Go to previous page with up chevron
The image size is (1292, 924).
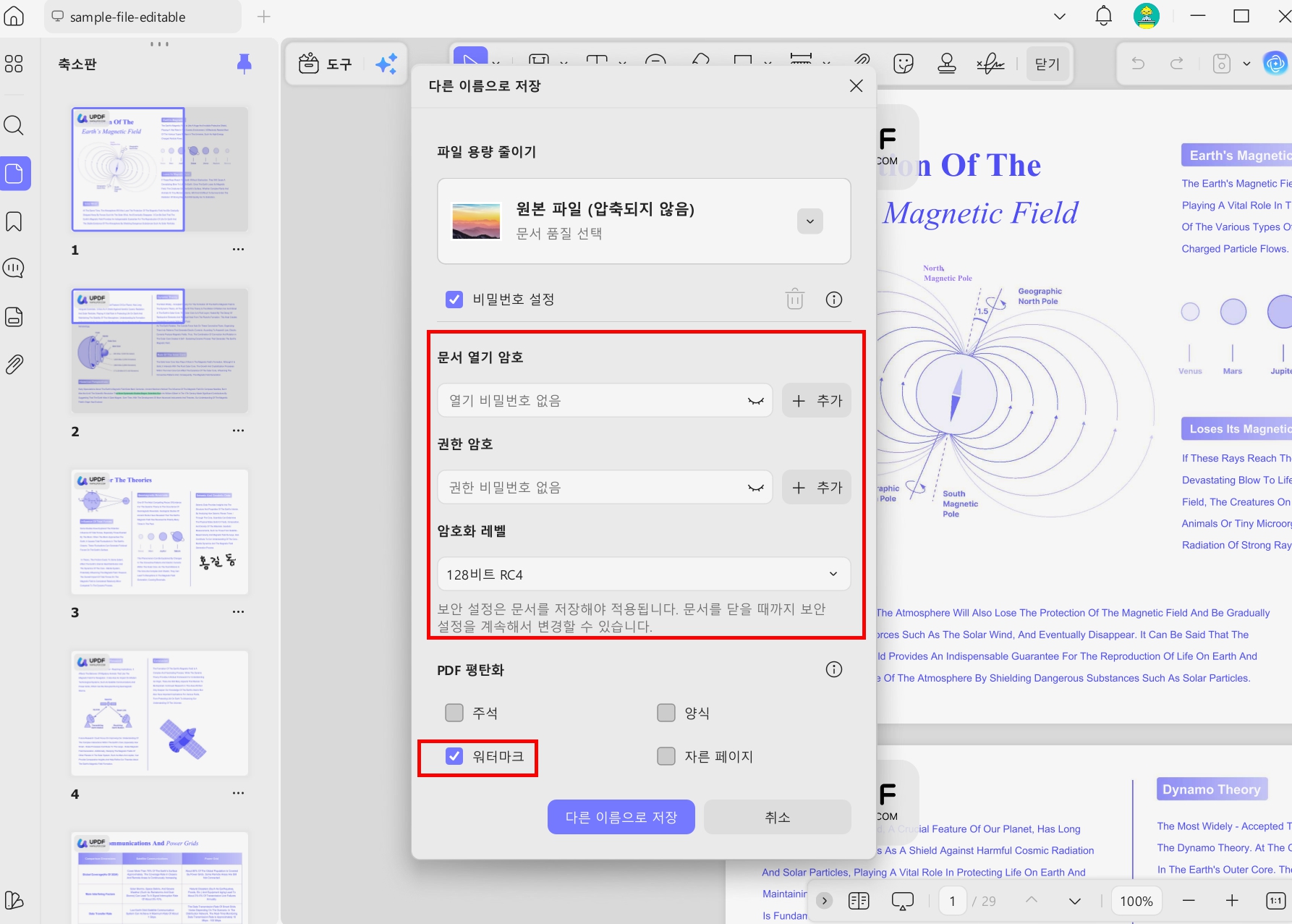[x=1032, y=899]
